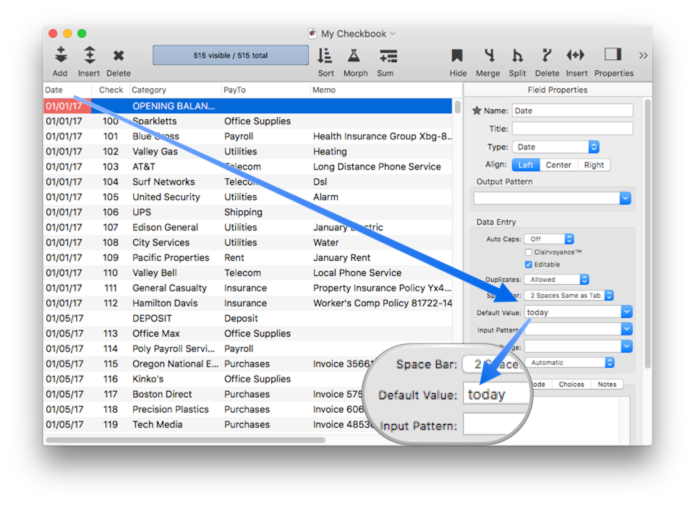Click the Category column header
Viewport: 695px width, 506px height.
(x=175, y=90)
